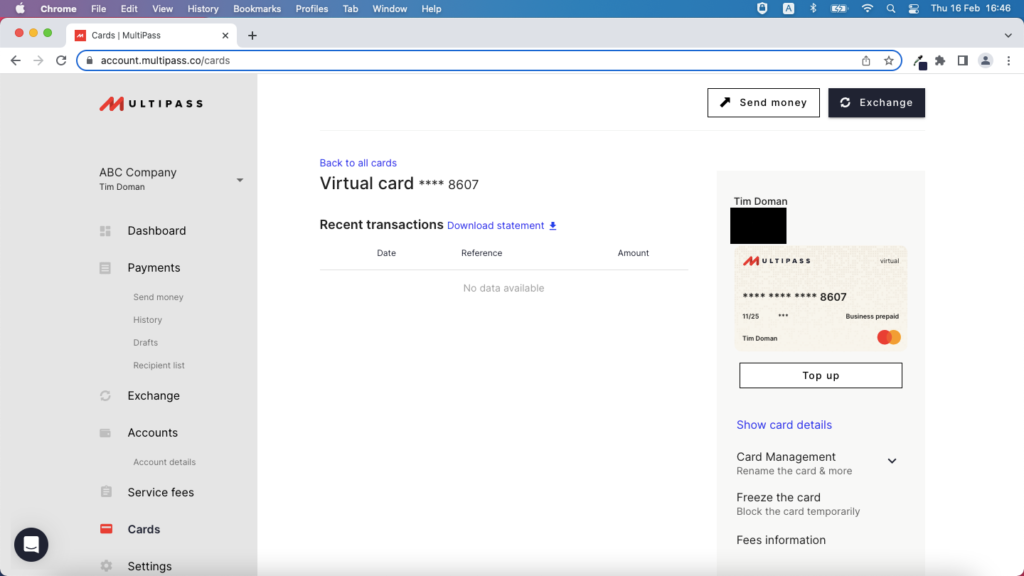
Task: Expand the Card Management section
Action: point(891,461)
